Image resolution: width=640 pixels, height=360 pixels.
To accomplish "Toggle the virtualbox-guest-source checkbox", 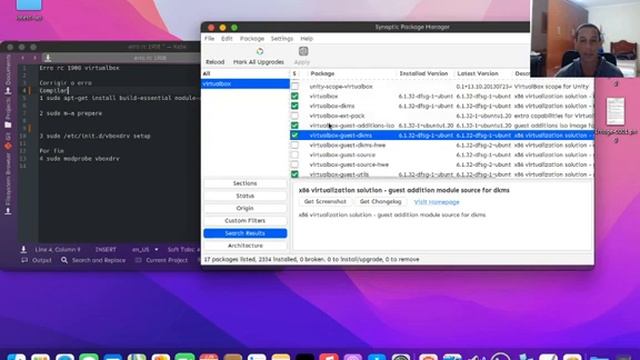I will point(295,155).
